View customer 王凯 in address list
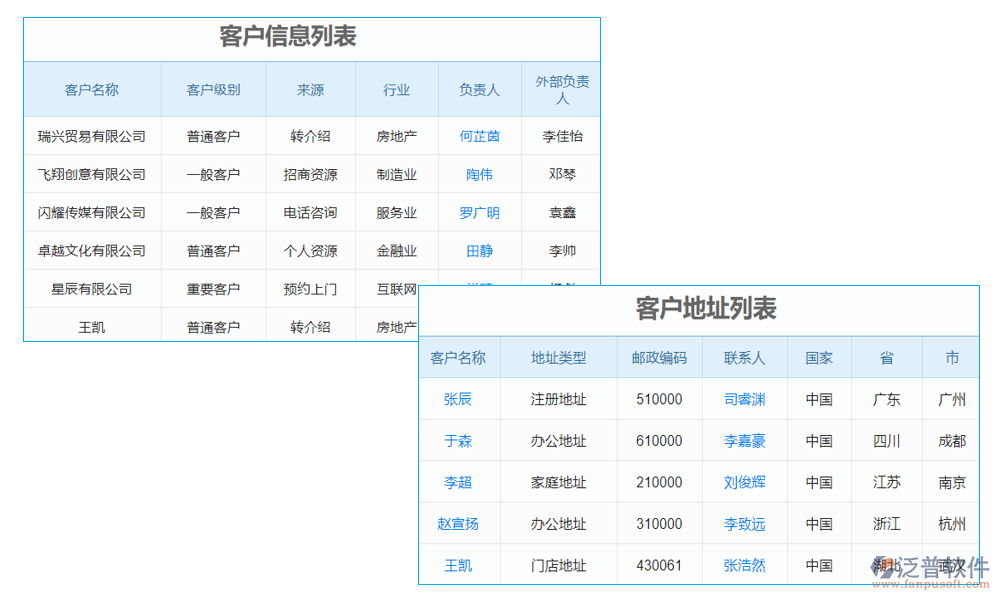This screenshot has width=1000, height=600. pos(457,565)
